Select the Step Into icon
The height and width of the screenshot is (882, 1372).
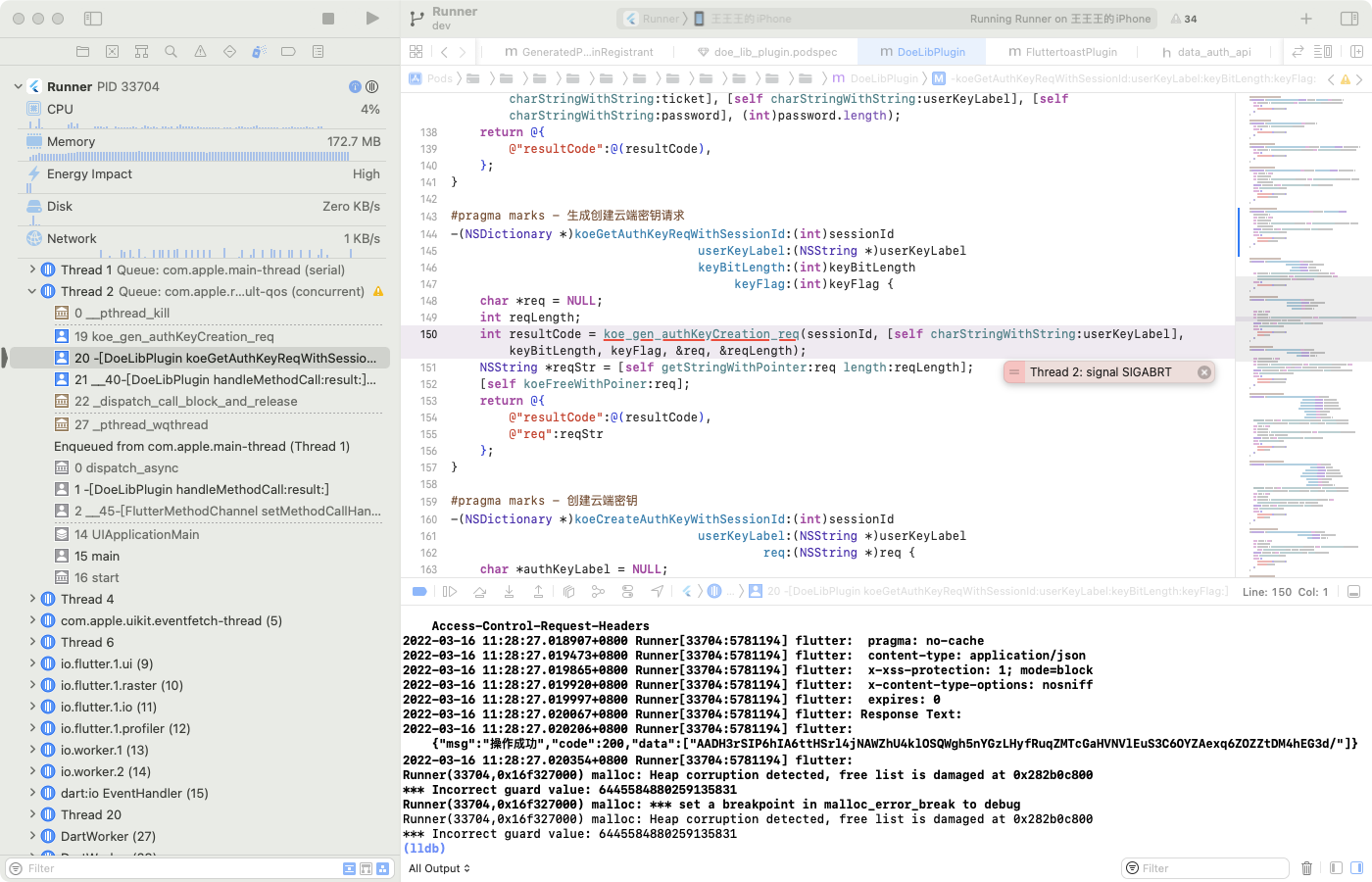(x=510, y=590)
